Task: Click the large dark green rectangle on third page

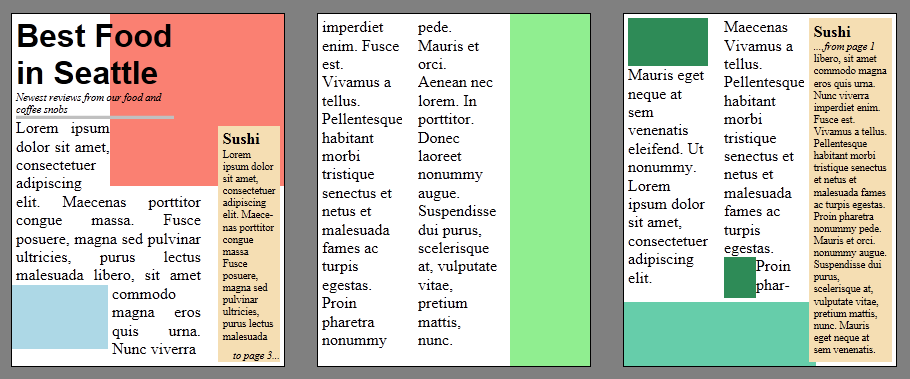Action: coord(667,42)
